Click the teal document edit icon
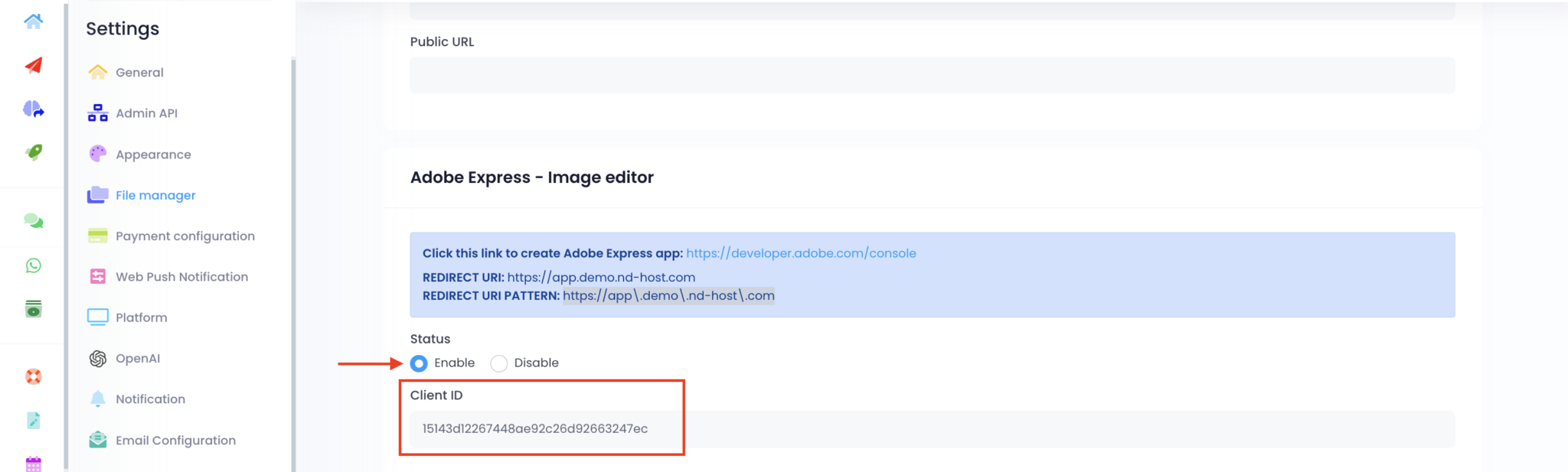The width and height of the screenshot is (1568, 472). [33, 420]
